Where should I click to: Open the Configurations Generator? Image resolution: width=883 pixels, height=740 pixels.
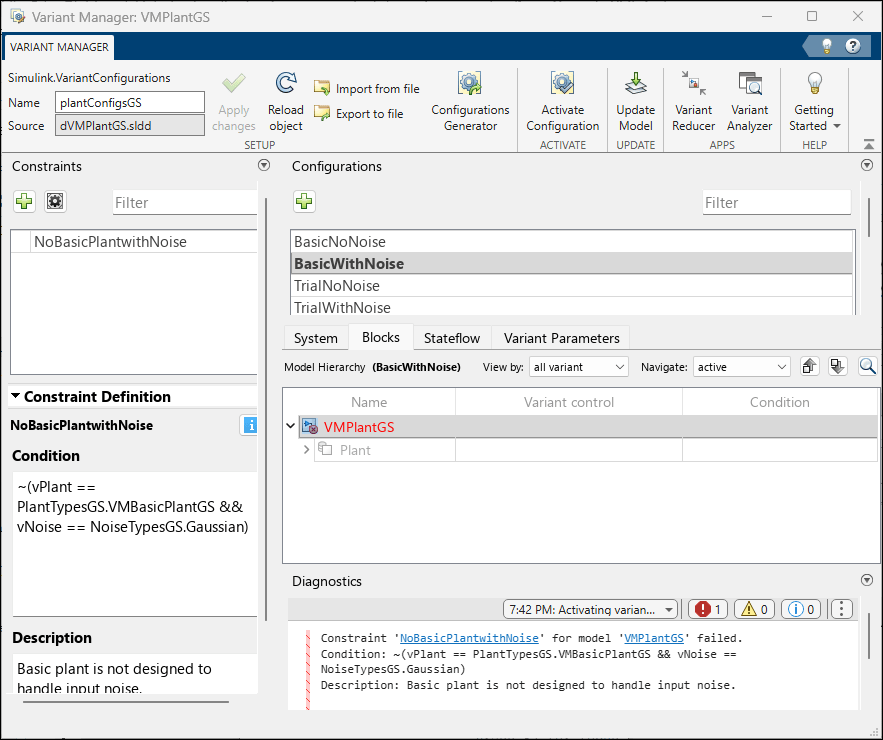470,102
